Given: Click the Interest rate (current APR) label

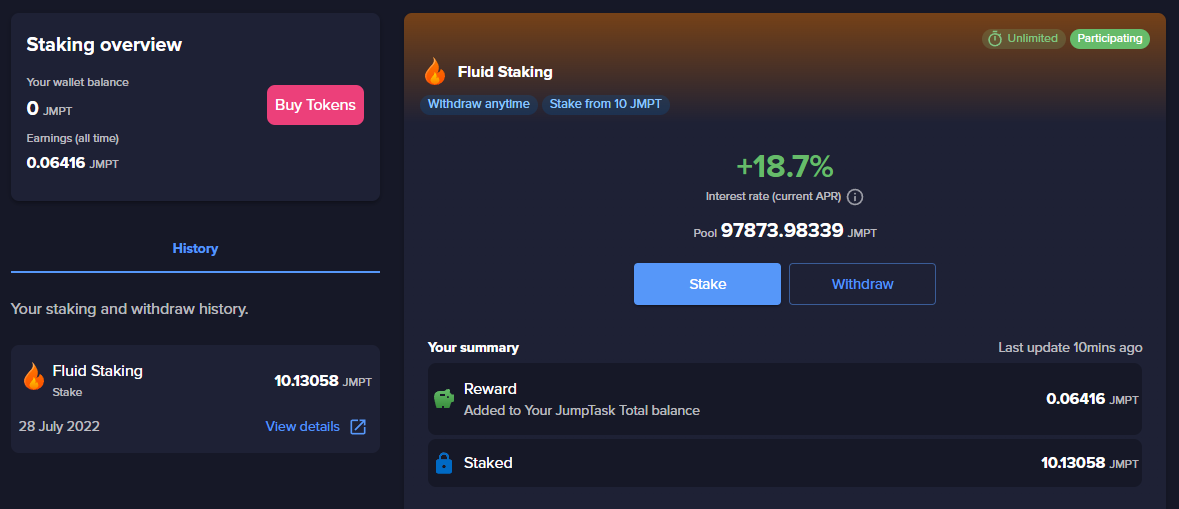Looking at the screenshot, I should 773,197.
